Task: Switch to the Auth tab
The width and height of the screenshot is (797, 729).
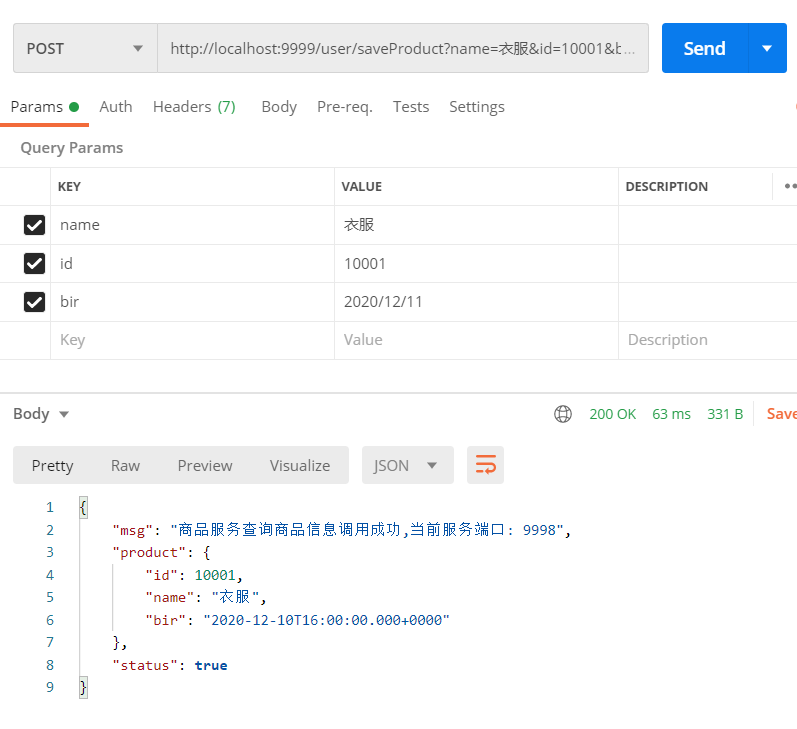Action: [x=116, y=107]
